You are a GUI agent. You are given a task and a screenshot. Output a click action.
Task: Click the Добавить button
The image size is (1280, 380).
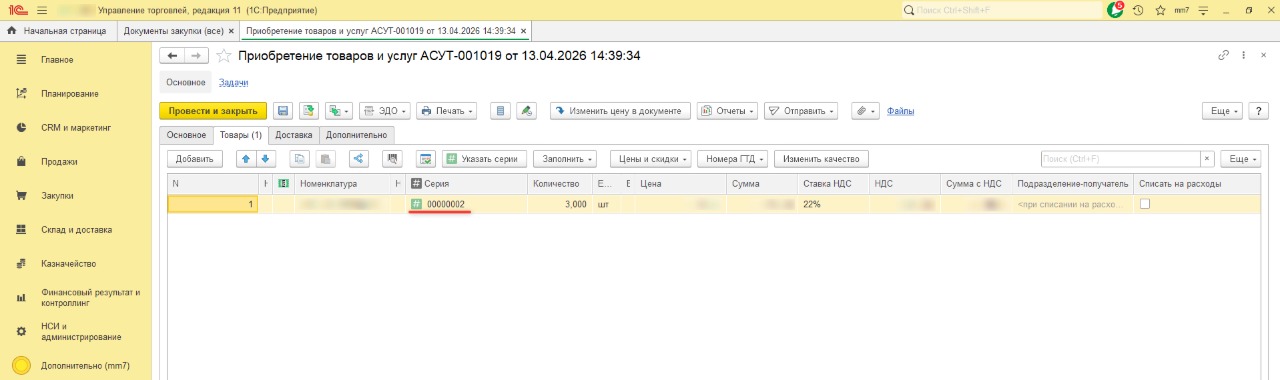click(x=195, y=158)
